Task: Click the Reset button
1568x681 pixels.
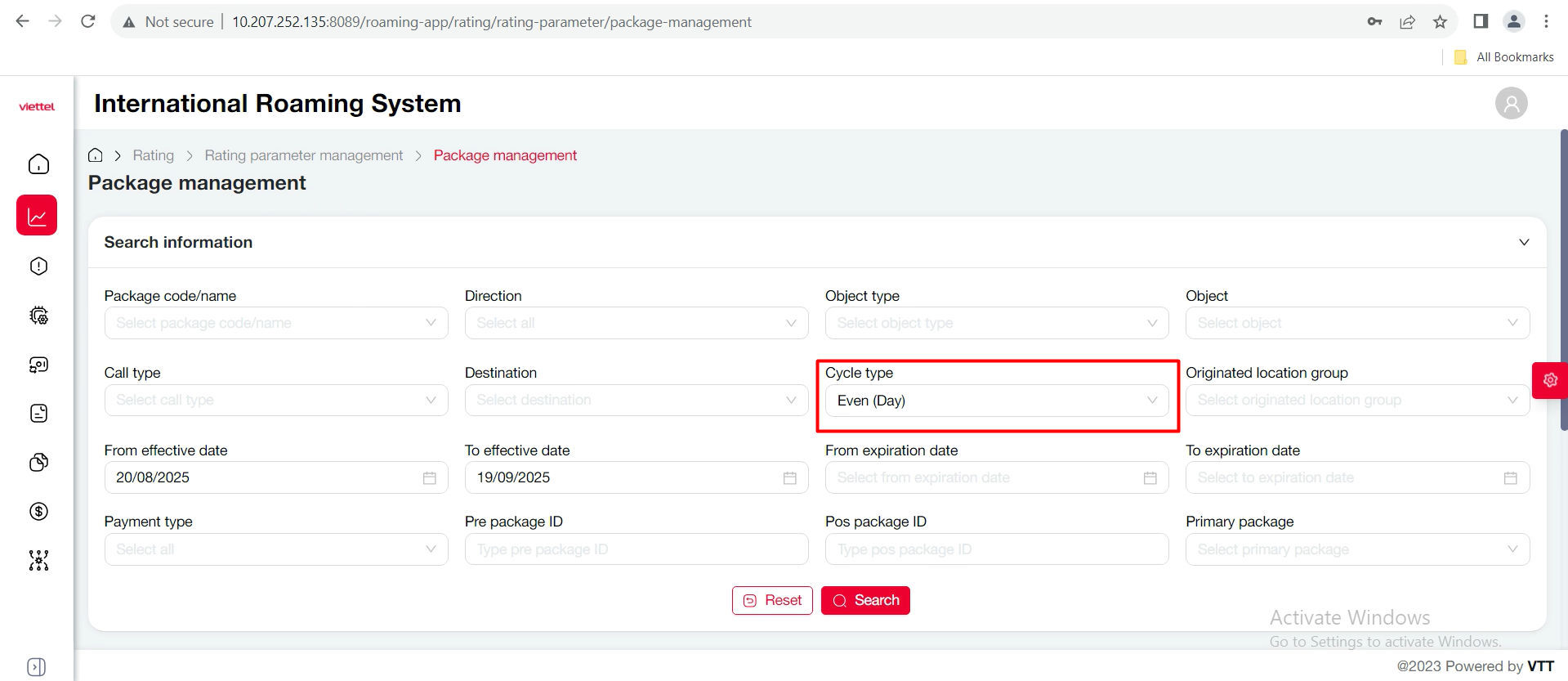Action: click(772, 601)
